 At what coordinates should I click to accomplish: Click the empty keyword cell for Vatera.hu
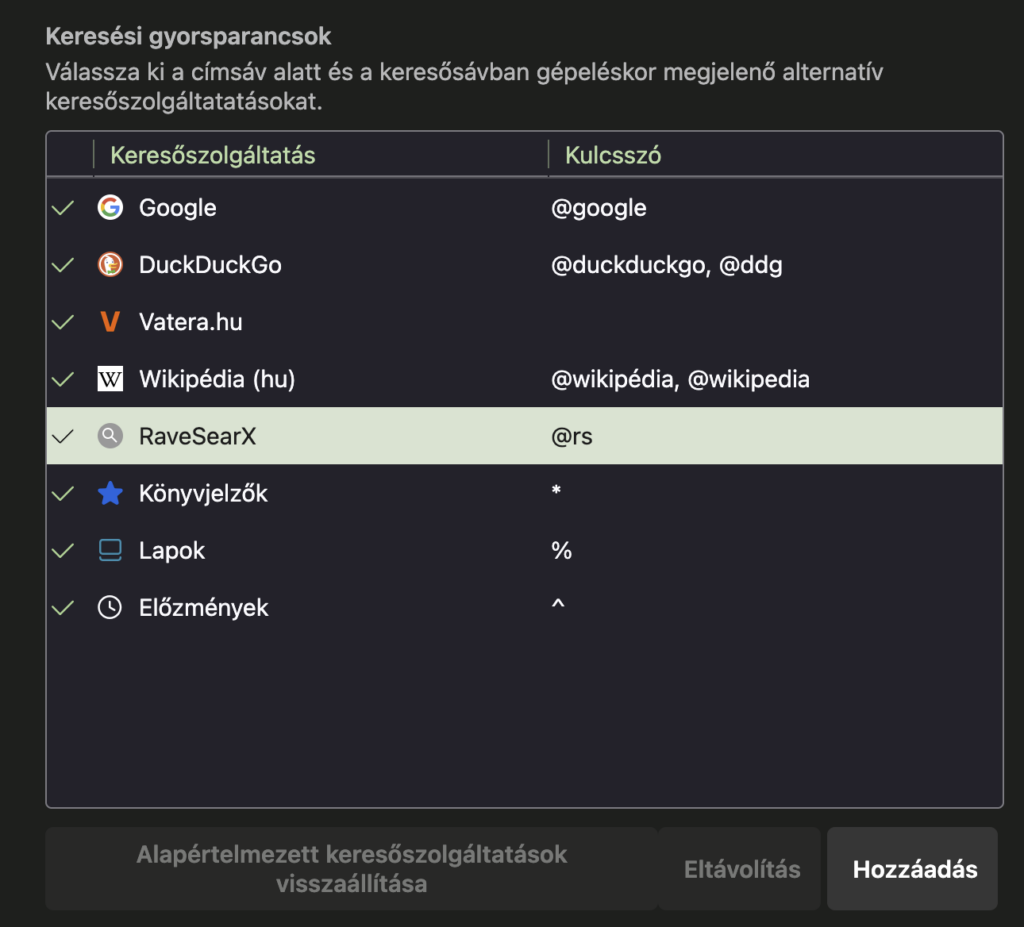775,322
